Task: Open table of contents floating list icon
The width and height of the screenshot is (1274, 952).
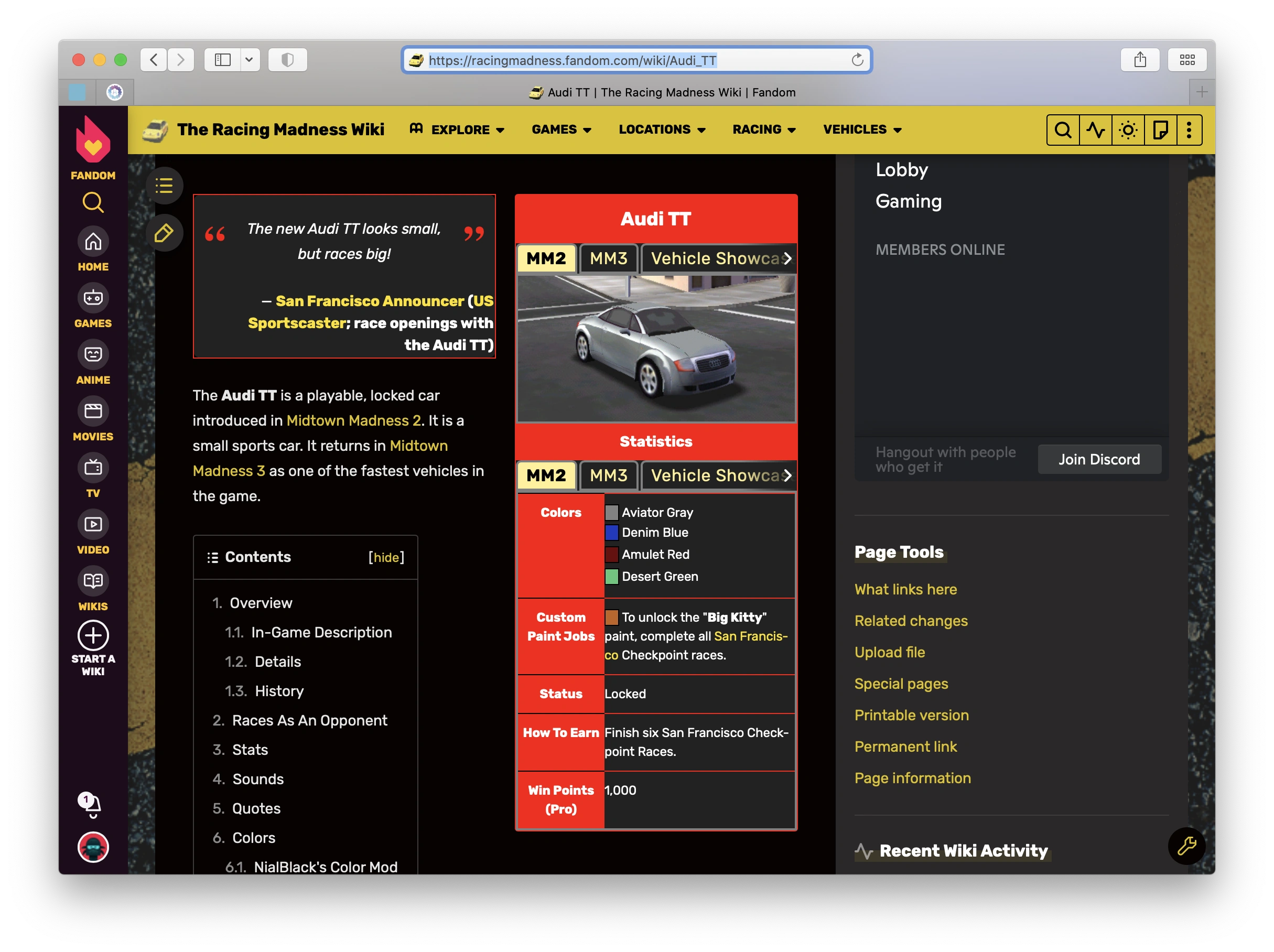Action: [164, 186]
